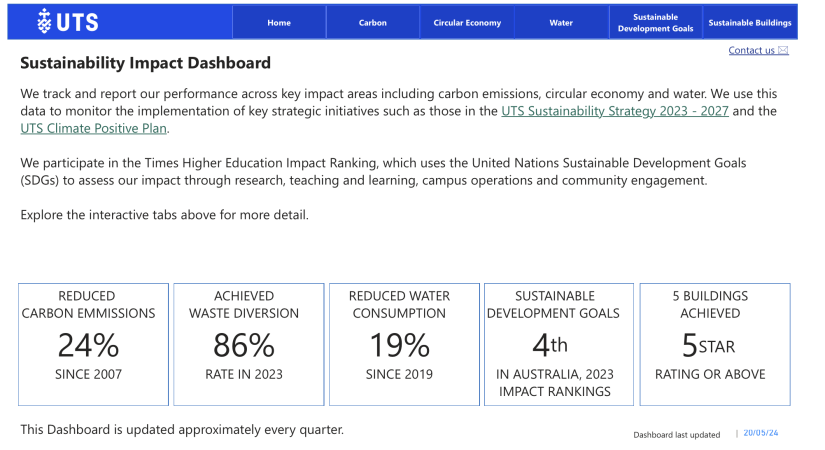The height and width of the screenshot is (450, 825).
Task: Click 'Explore the interactive tabs above' sentence
Action: coord(164,215)
